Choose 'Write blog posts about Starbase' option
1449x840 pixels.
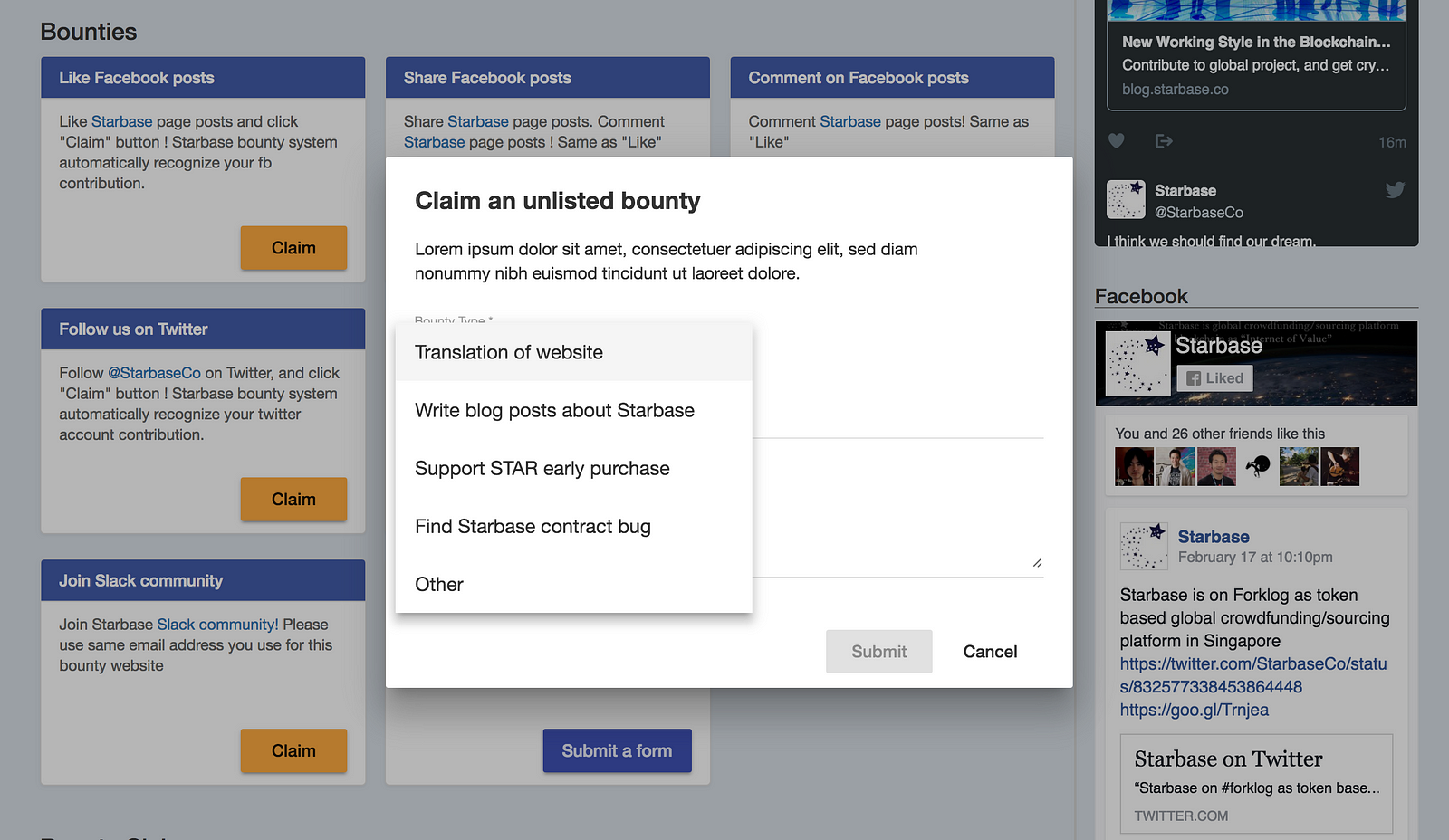(x=573, y=410)
